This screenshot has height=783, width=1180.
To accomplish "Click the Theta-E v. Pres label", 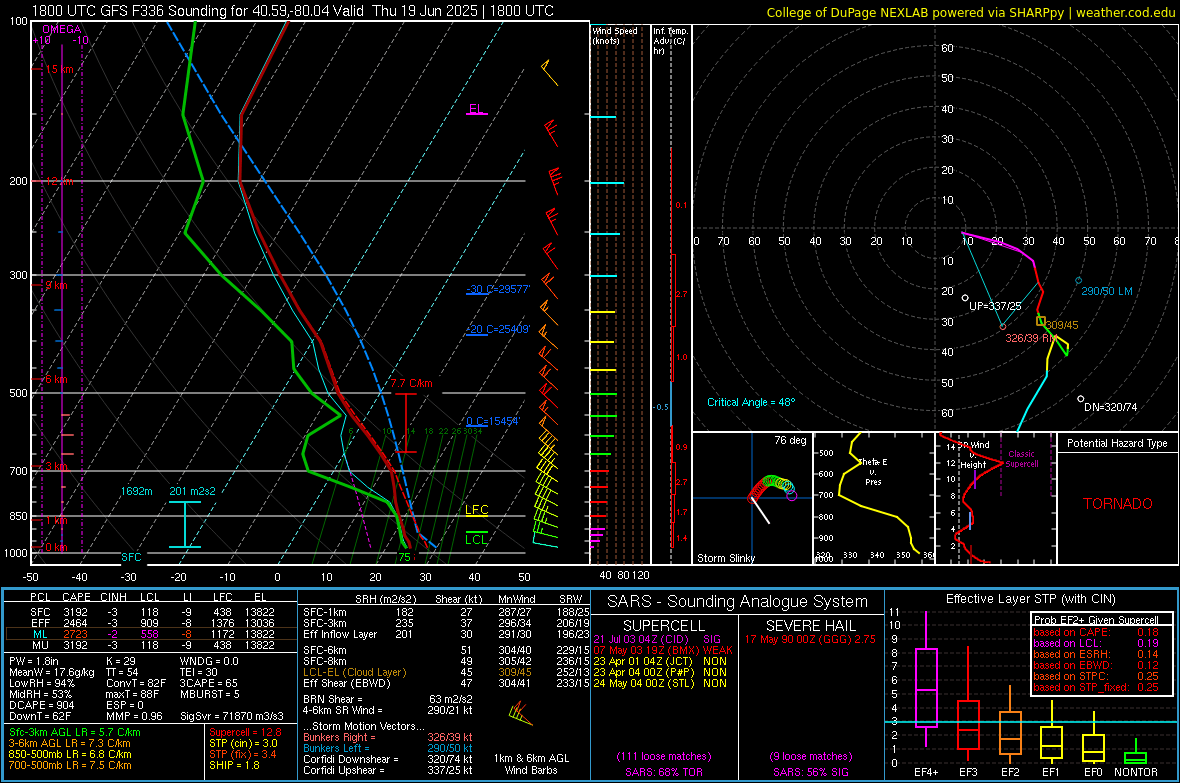I will pyautogui.click(x=873, y=471).
